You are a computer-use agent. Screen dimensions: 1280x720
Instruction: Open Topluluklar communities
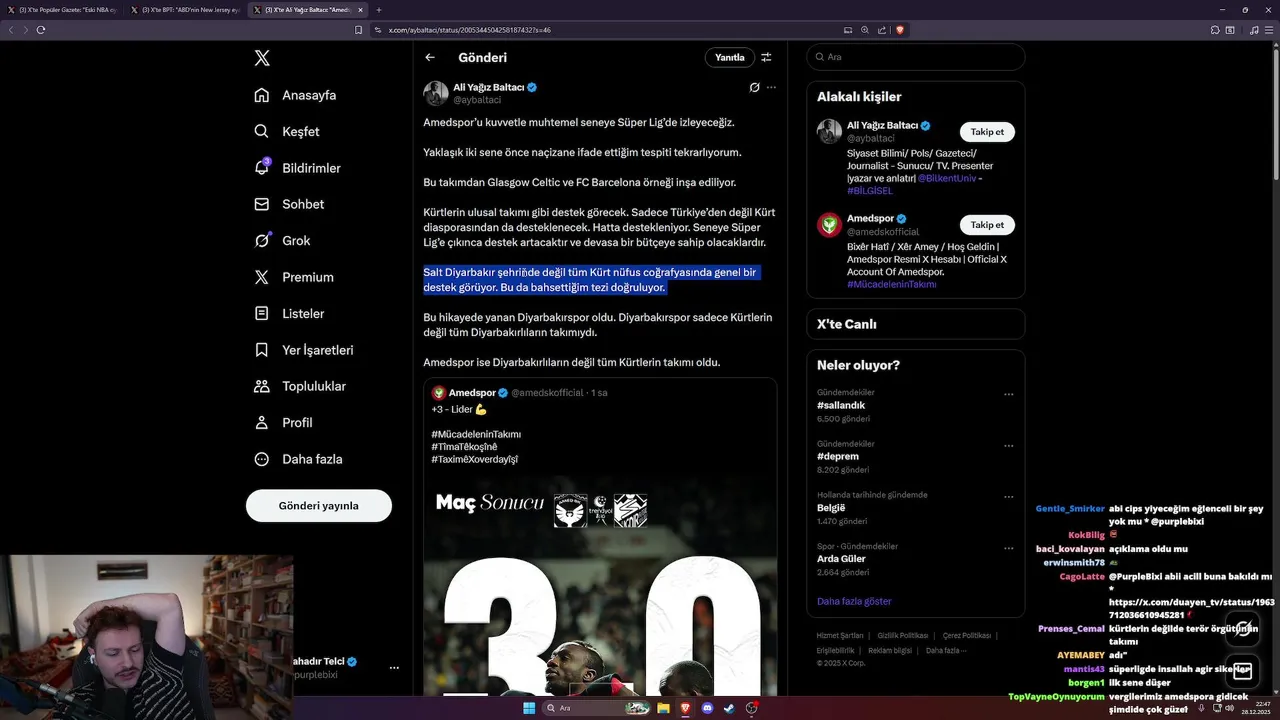pyautogui.click(x=300, y=386)
